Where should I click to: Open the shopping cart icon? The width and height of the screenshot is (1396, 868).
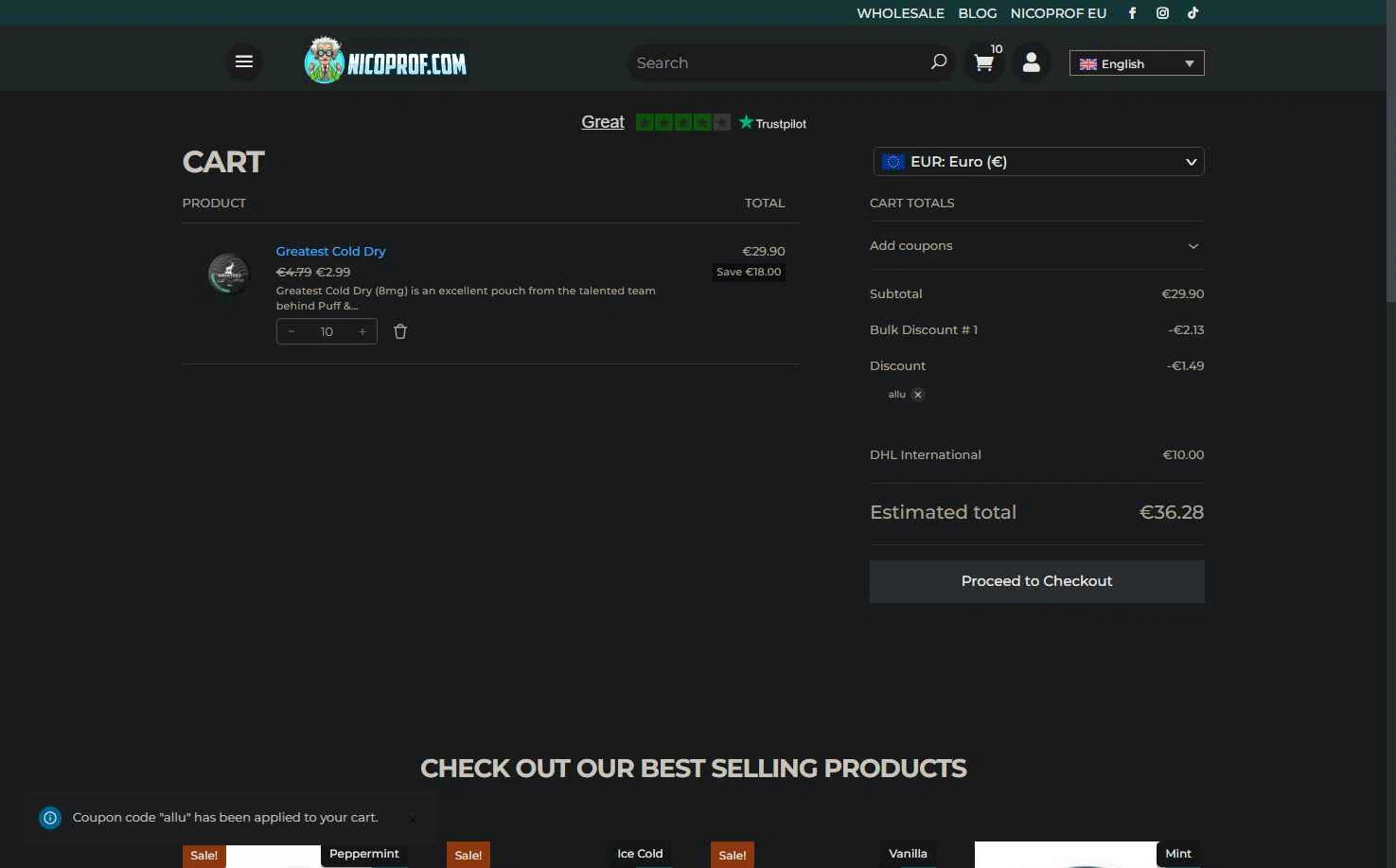pyautogui.click(x=984, y=62)
